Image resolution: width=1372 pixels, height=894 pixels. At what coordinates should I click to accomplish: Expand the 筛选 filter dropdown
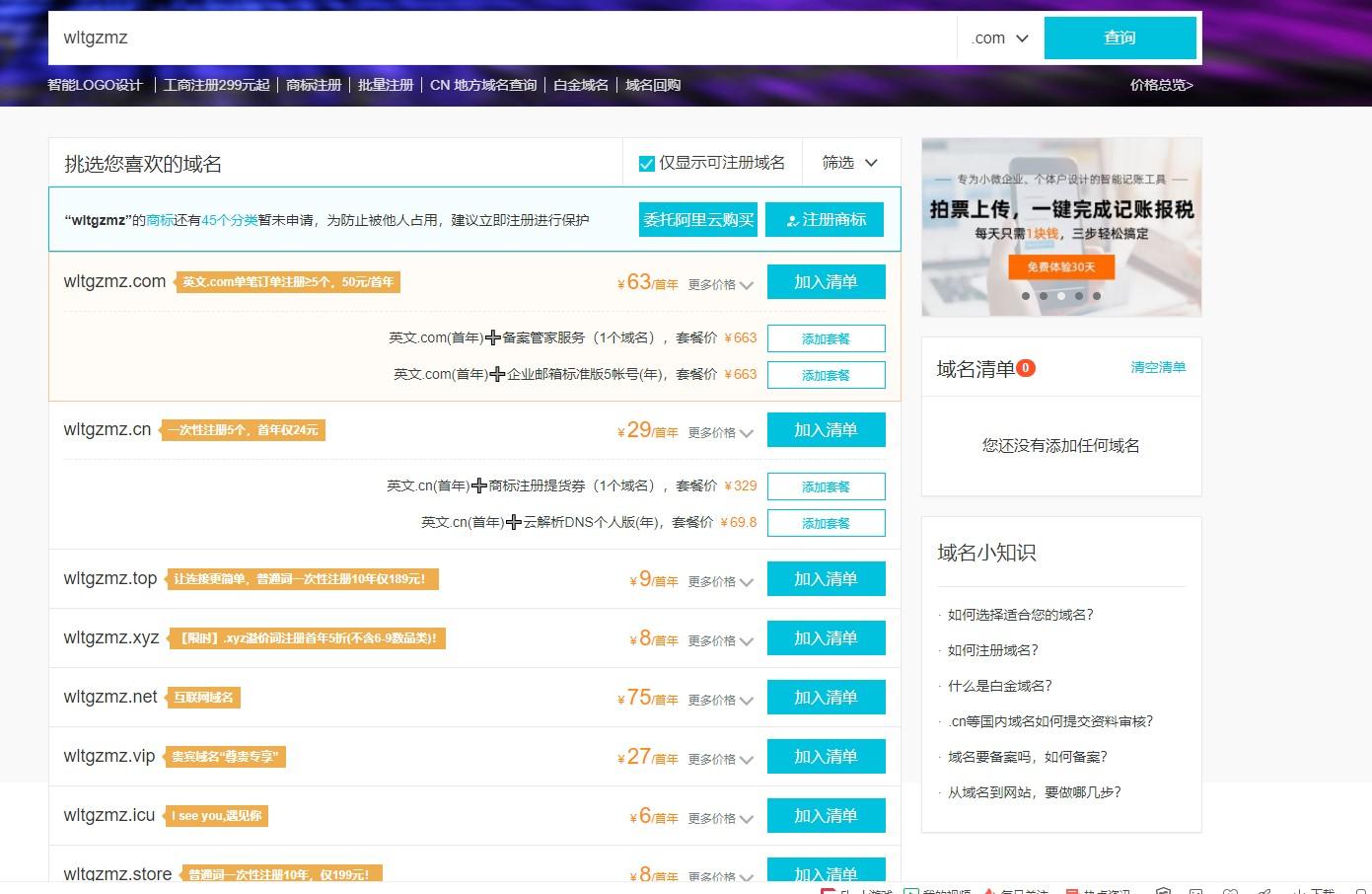(x=850, y=163)
